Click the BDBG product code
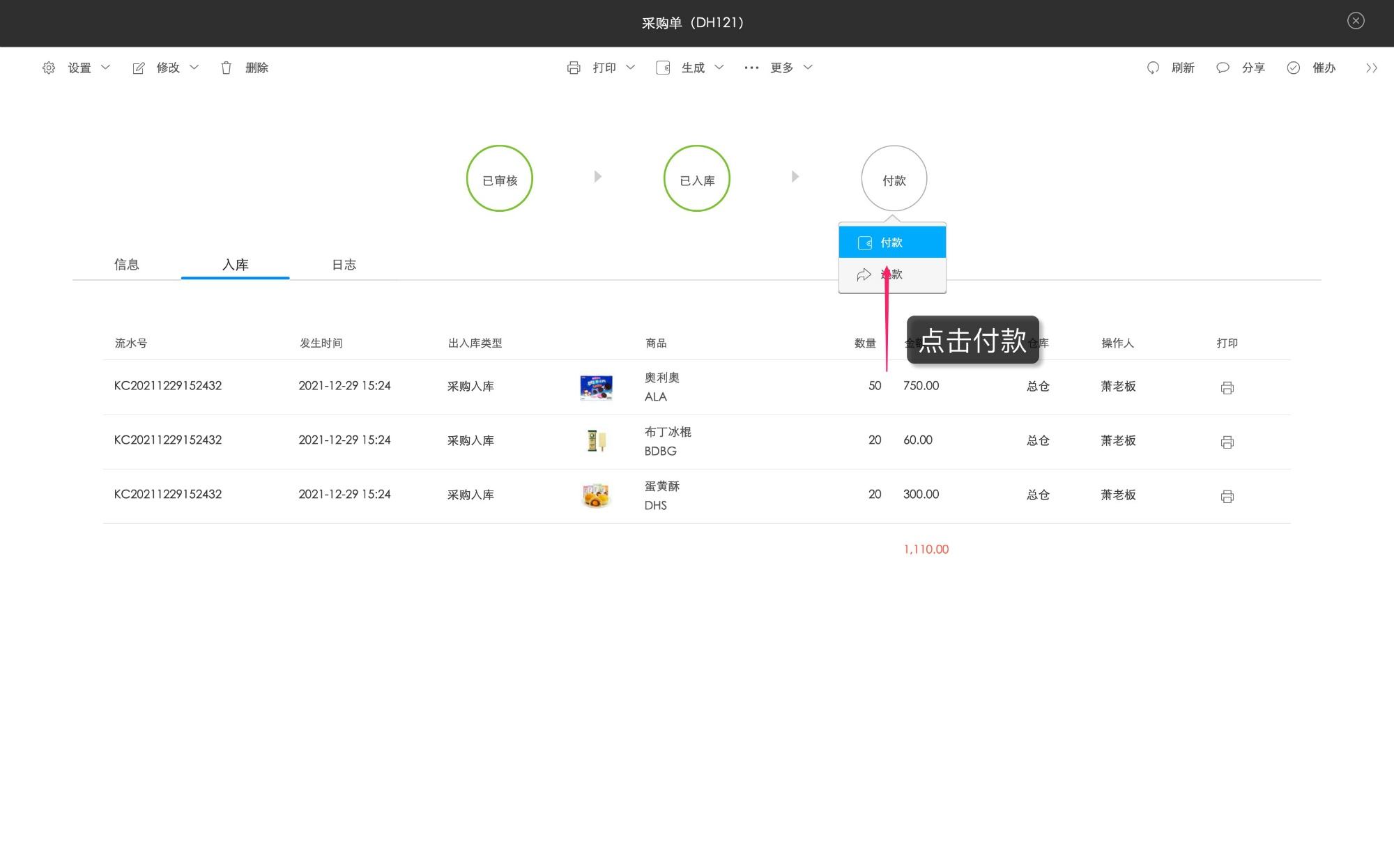1394x868 pixels. (x=661, y=451)
